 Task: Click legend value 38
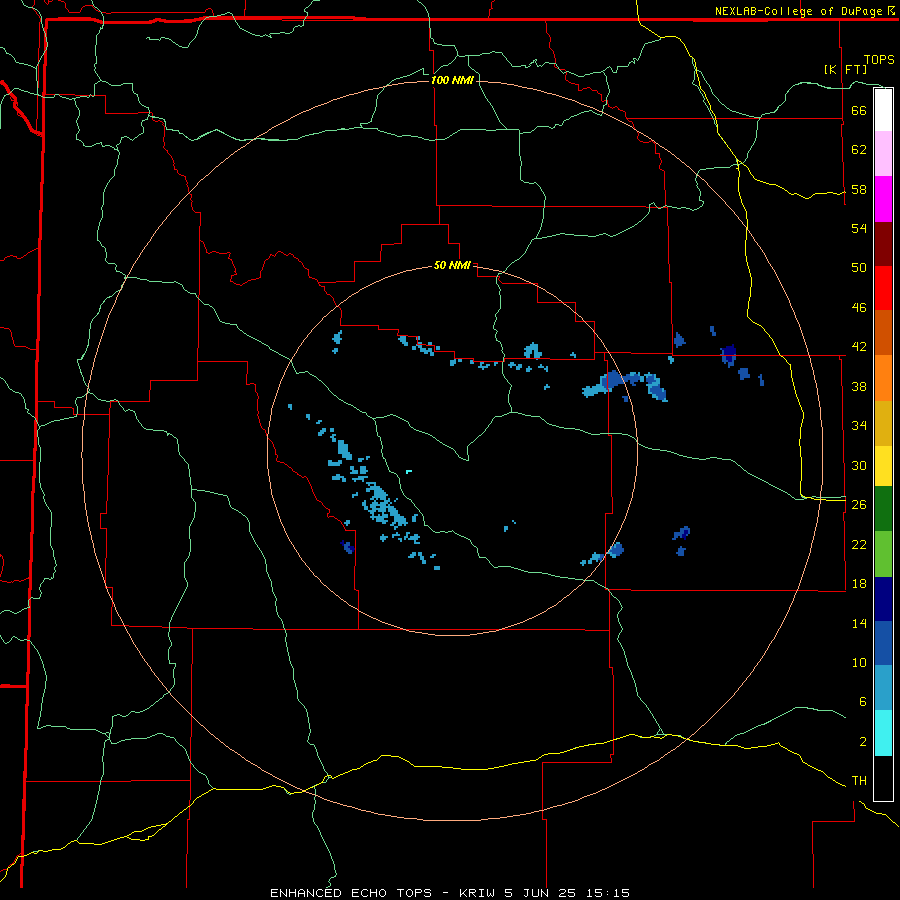[x=859, y=386]
